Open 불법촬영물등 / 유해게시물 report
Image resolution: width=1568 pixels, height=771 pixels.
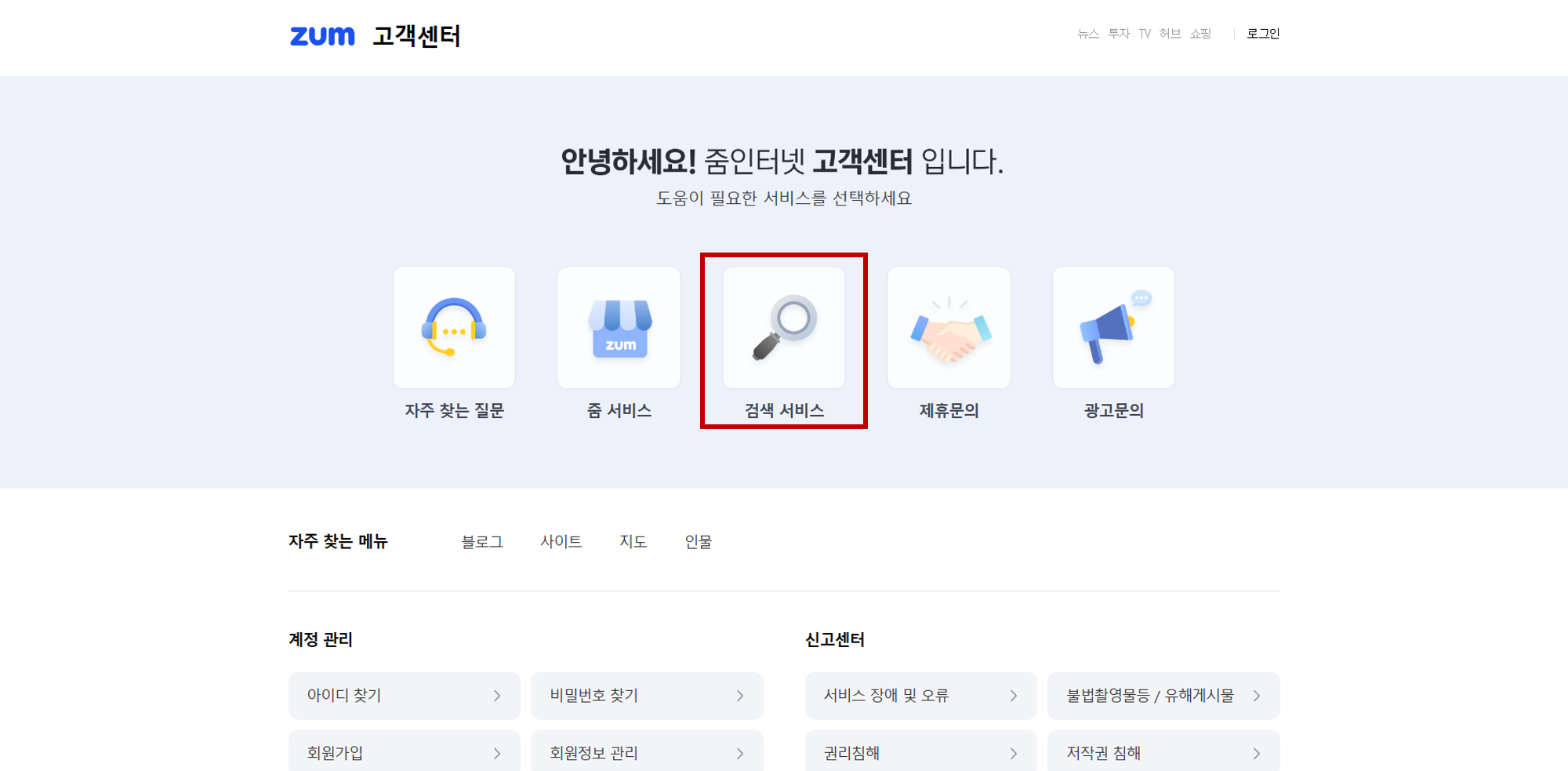click(x=1163, y=696)
